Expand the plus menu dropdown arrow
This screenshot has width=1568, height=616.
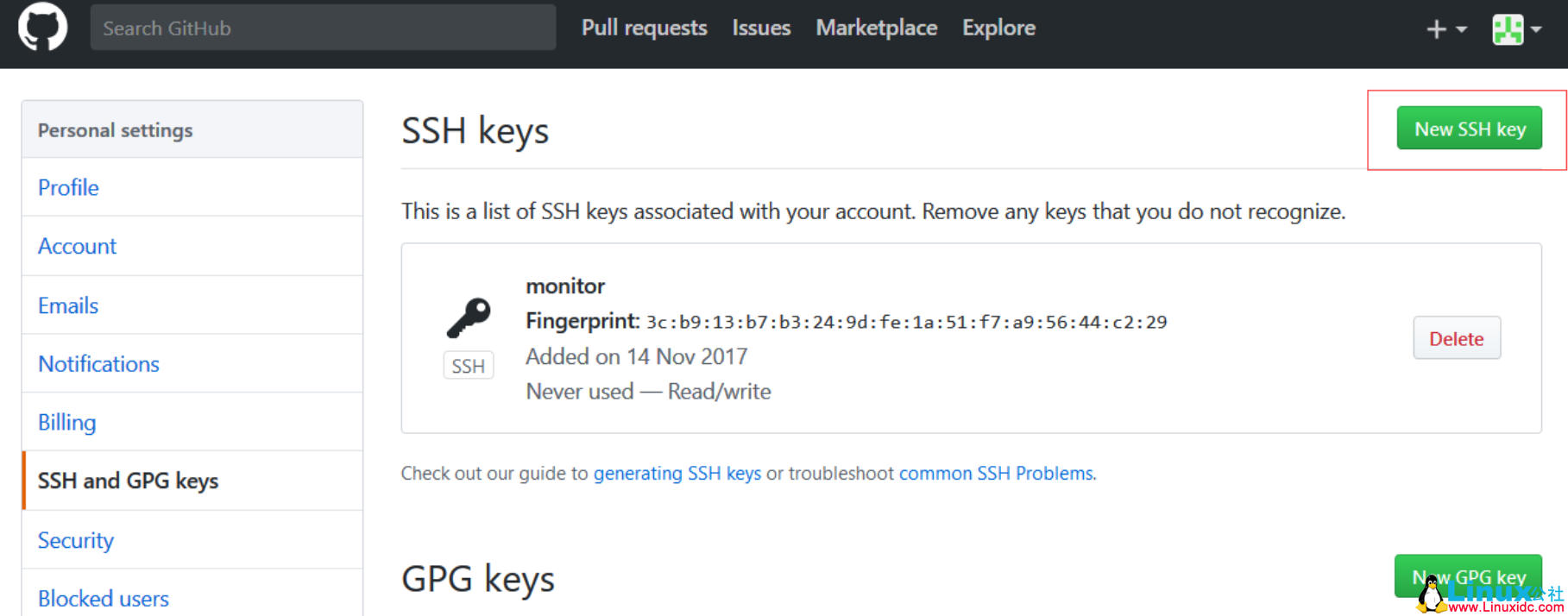pos(1461,29)
